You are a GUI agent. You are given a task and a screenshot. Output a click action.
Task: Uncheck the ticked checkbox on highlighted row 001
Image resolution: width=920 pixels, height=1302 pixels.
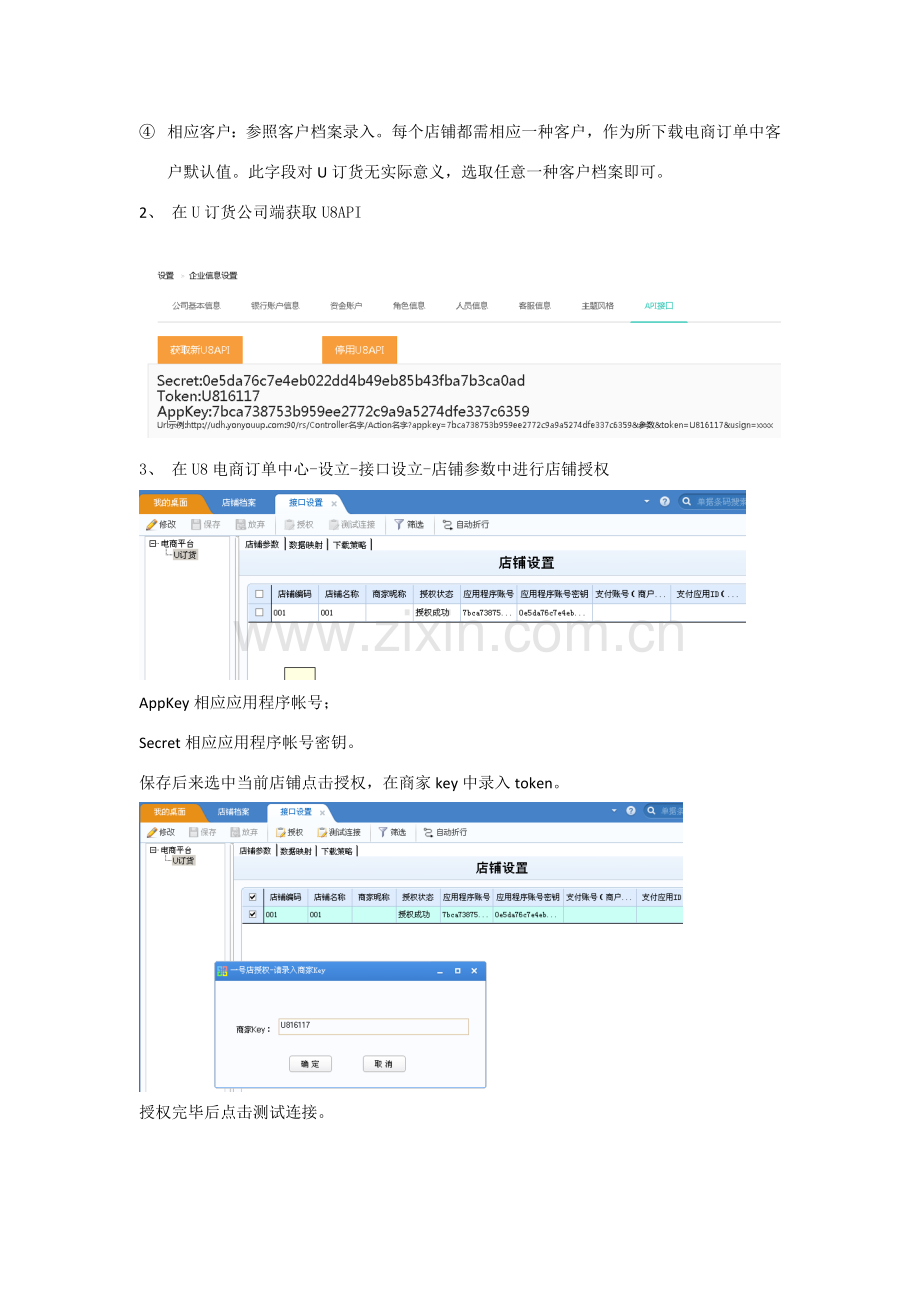[x=252, y=914]
